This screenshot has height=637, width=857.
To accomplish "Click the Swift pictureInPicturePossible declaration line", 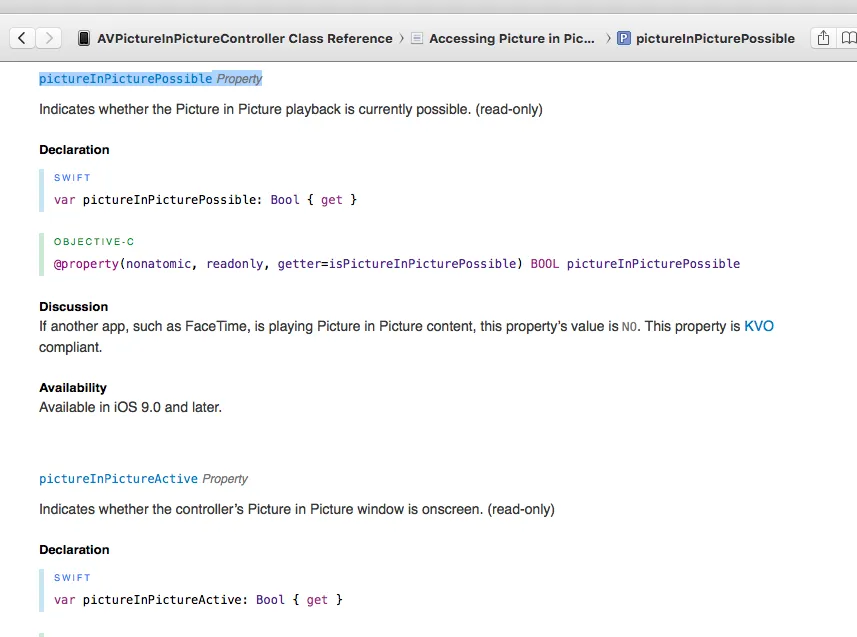I will 205,200.
